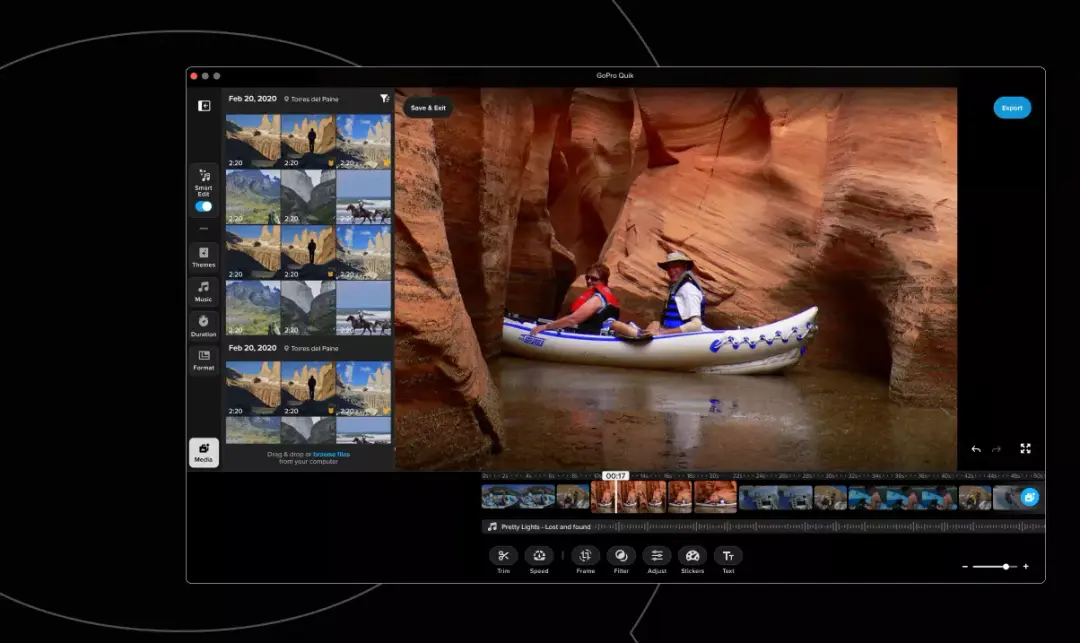Open the Duration settings
The width and height of the screenshot is (1080, 643).
203,326
